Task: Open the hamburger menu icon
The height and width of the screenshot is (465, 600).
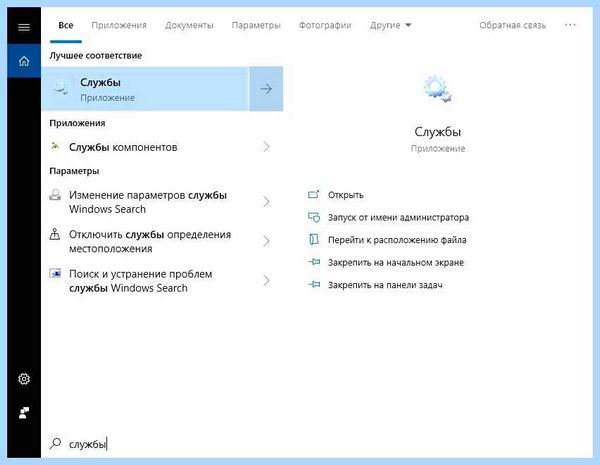Action: click(x=24, y=27)
